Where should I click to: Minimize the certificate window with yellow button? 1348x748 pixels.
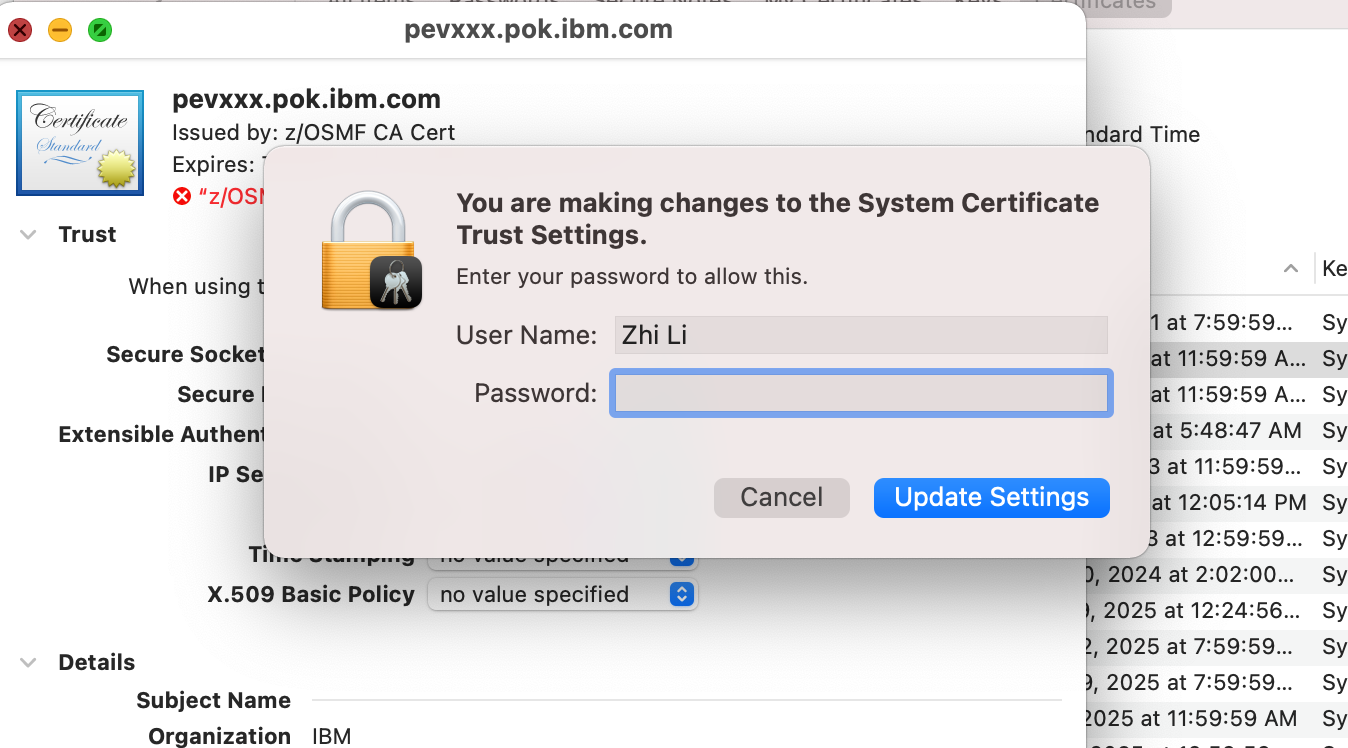(x=60, y=30)
